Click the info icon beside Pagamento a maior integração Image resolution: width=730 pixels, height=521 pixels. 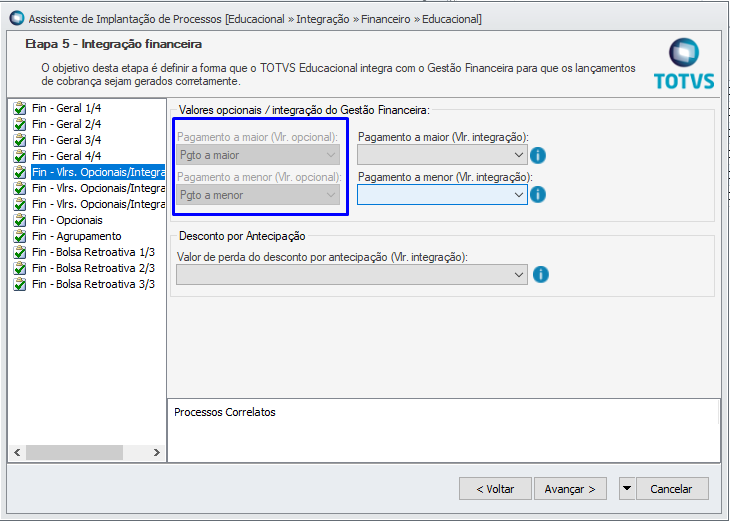538,156
